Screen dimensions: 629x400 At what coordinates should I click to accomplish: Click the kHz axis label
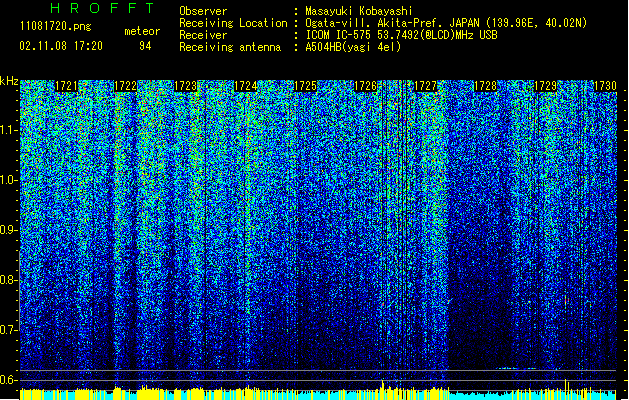tap(9, 81)
